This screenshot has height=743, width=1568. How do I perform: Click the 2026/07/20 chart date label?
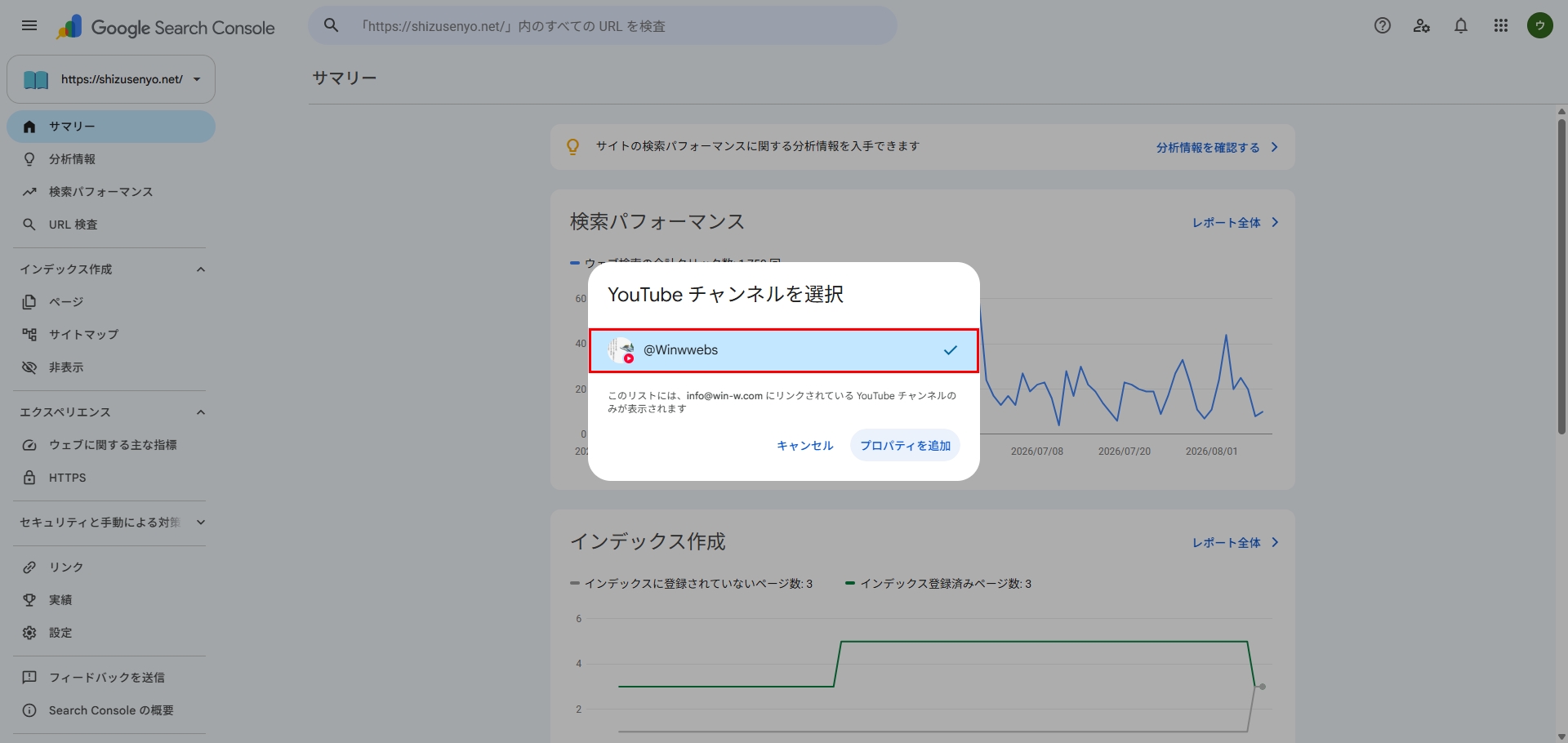point(1125,452)
